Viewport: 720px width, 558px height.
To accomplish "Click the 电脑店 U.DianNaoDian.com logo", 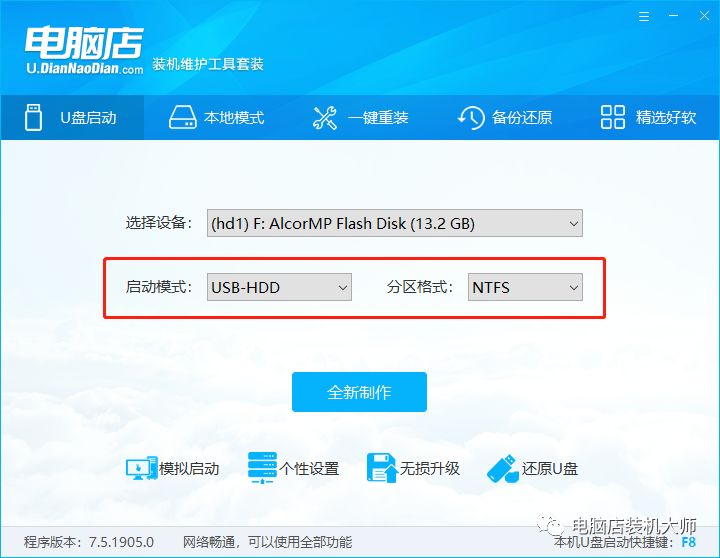I will tap(84, 51).
